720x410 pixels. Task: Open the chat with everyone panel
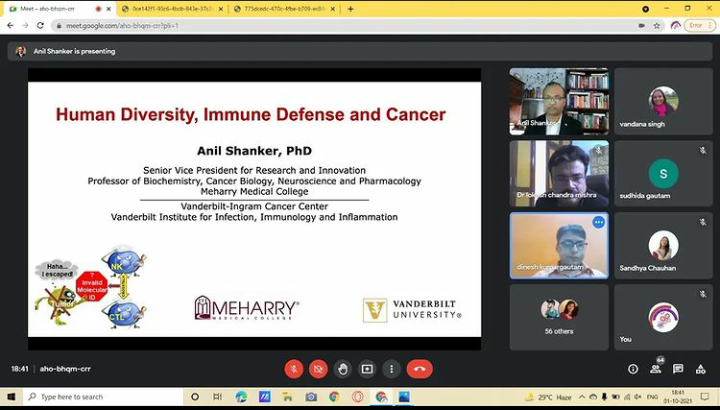coord(678,369)
